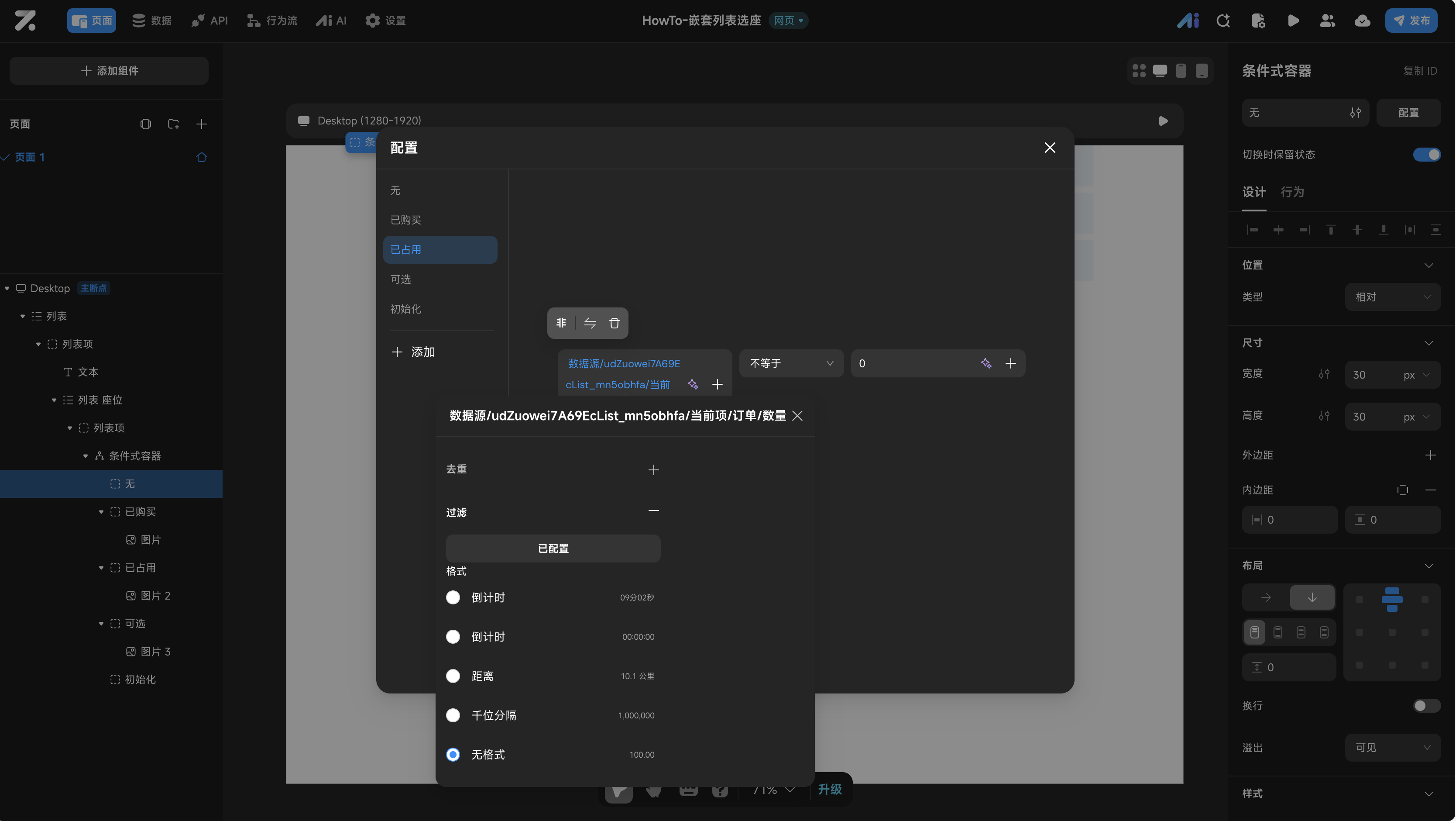Viewport: 1456px width, 821px height.
Task: Switch to the 行为 tab
Action: [1292, 192]
